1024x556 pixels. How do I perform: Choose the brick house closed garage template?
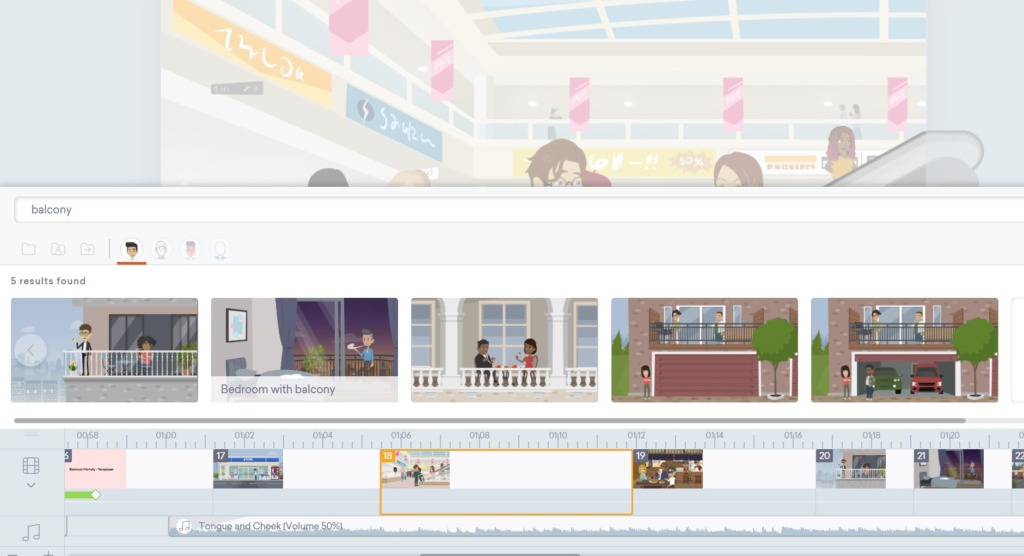point(705,350)
